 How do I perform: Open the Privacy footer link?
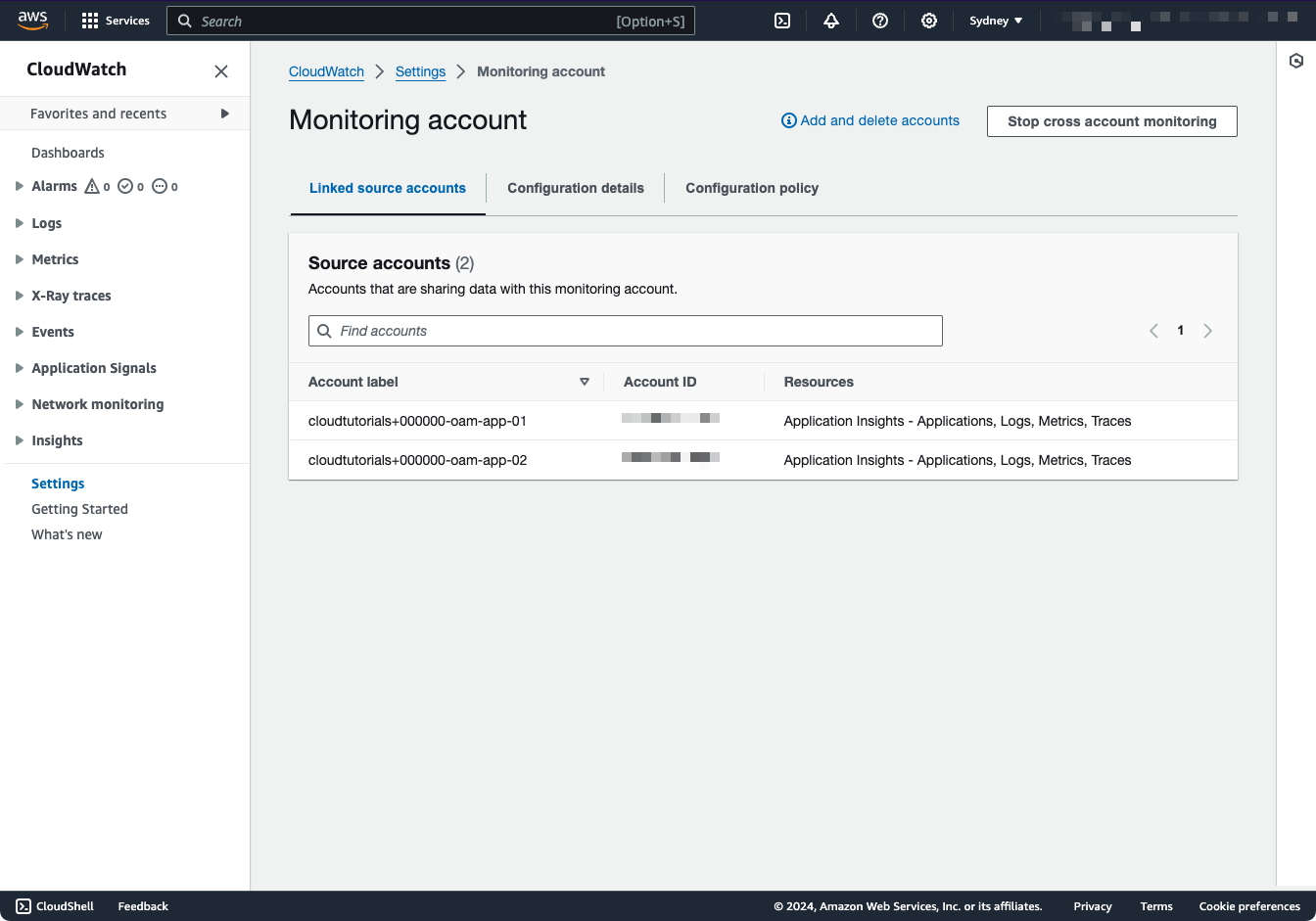[x=1093, y=906]
